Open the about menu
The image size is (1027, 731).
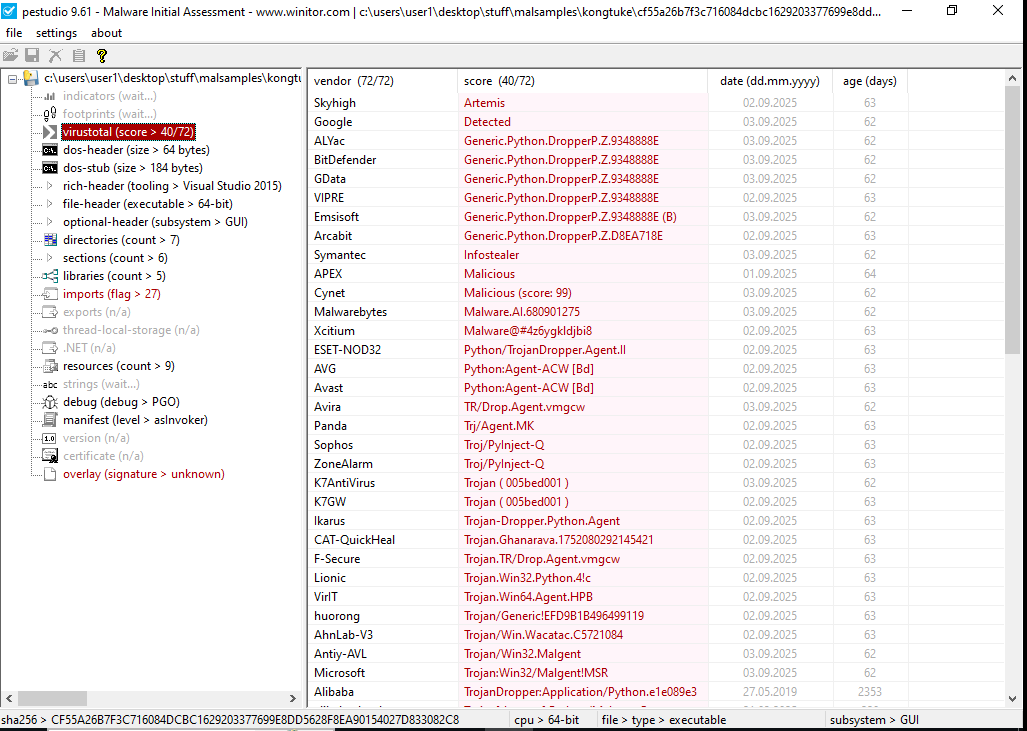tap(107, 33)
